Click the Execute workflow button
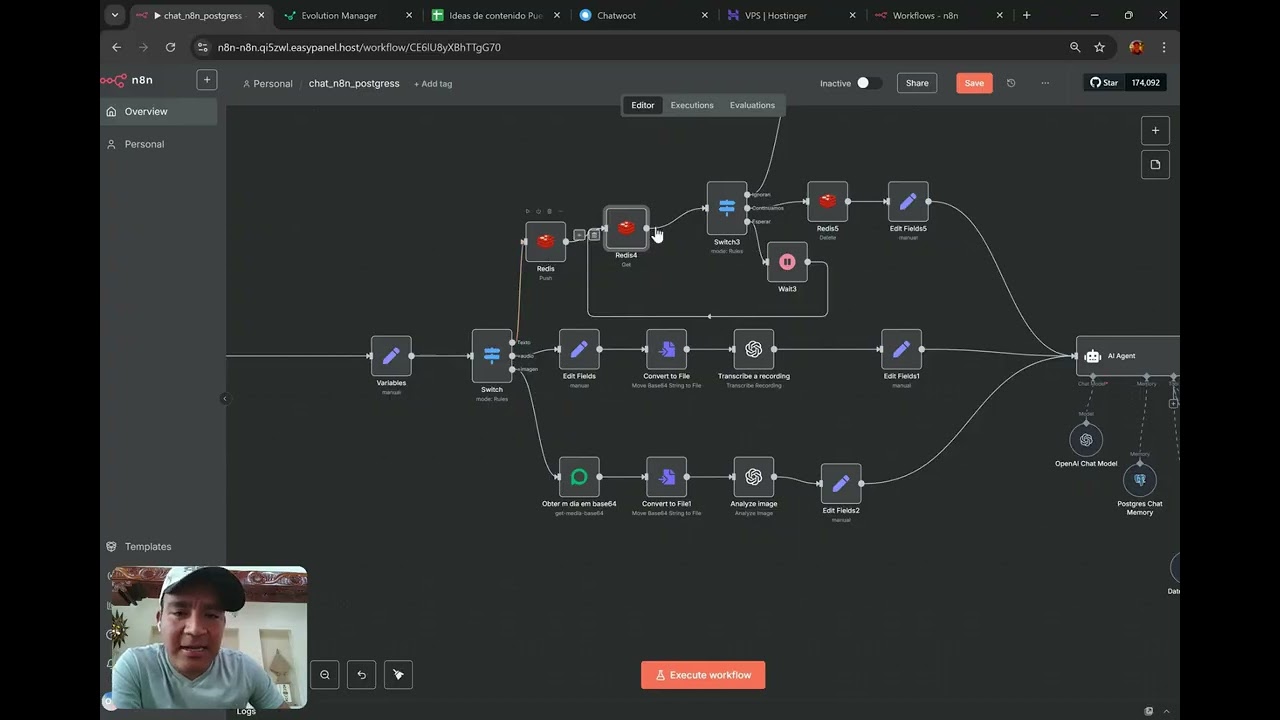The width and height of the screenshot is (1280, 720). (x=703, y=675)
